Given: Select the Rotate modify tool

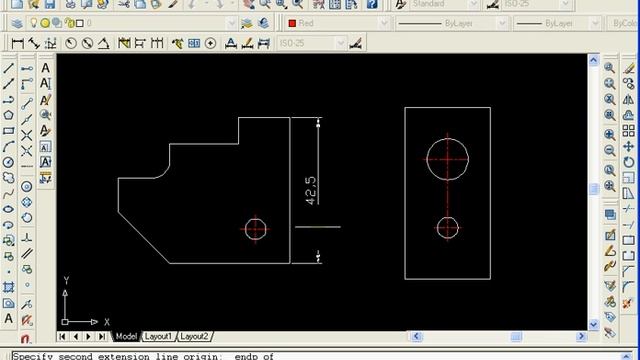Looking at the screenshot, I should click(629, 162).
